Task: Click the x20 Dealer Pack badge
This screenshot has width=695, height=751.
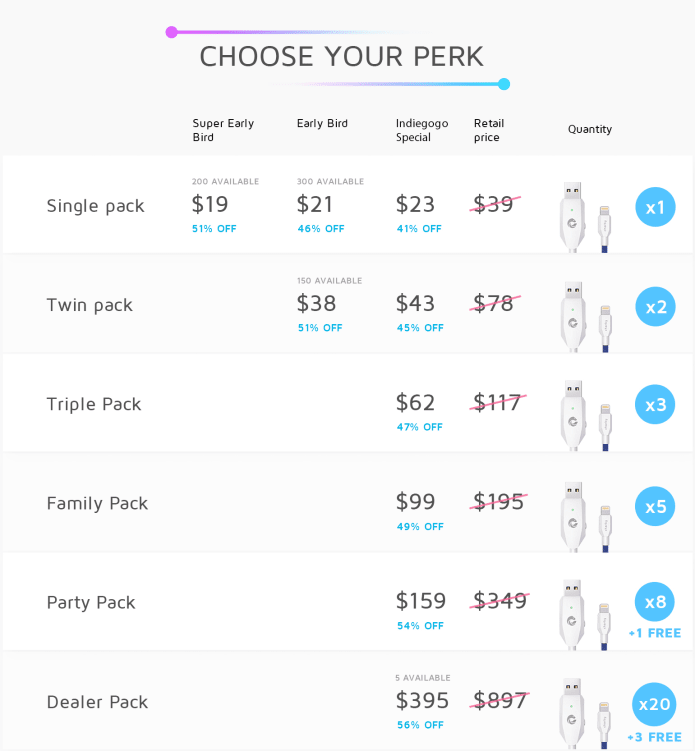Action: click(654, 704)
